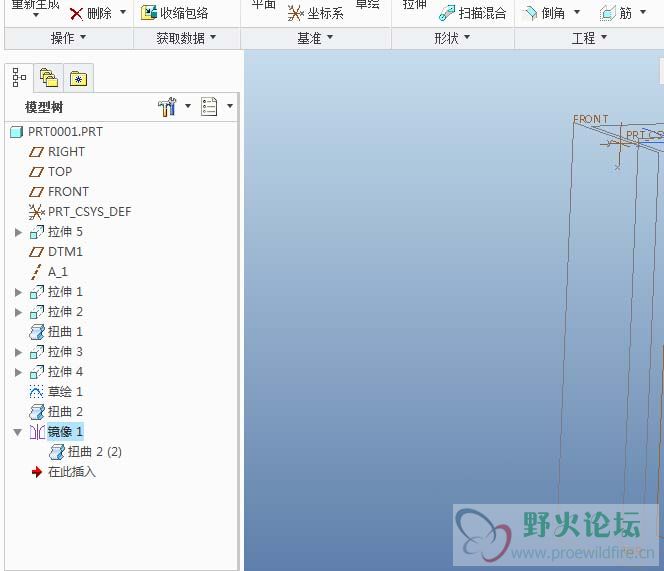Click the 拉伸 5 extrude icon
The width and height of the screenshot is (664, 571).
(37, 232)
